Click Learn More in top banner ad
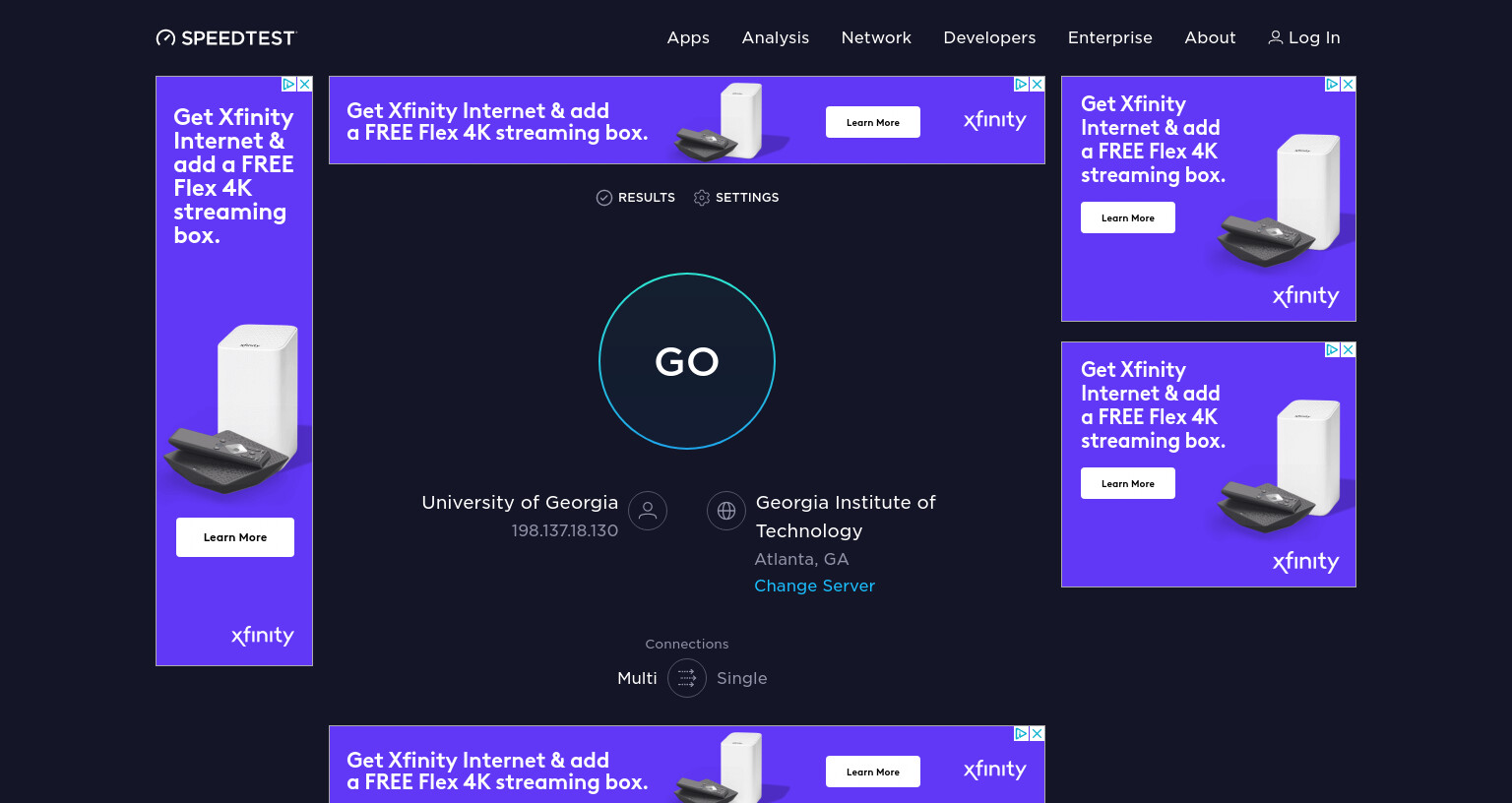The width and height of the screenshot is (1512, 803). [x=873, y=122]
